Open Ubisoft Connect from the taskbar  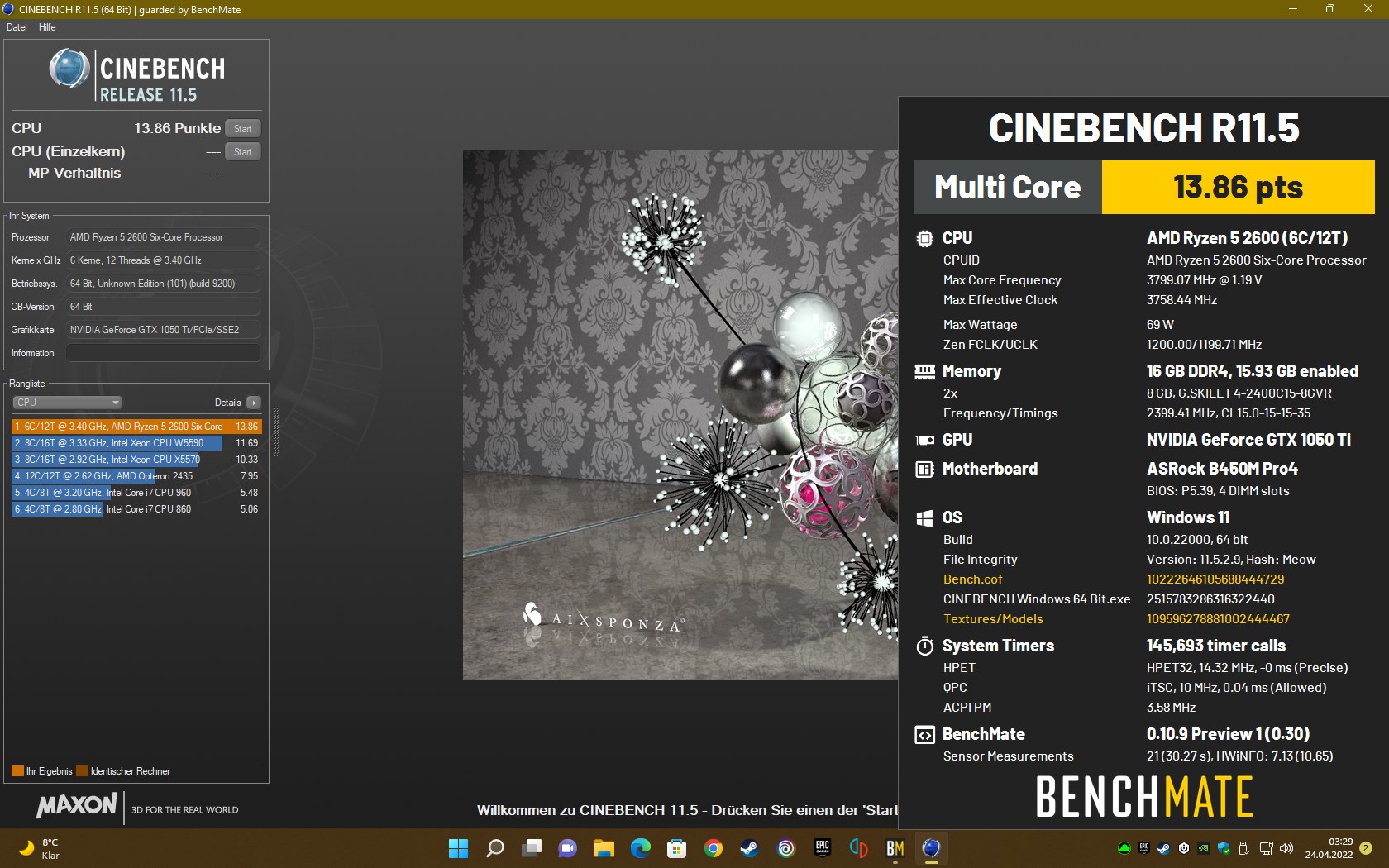coord(786,848)
